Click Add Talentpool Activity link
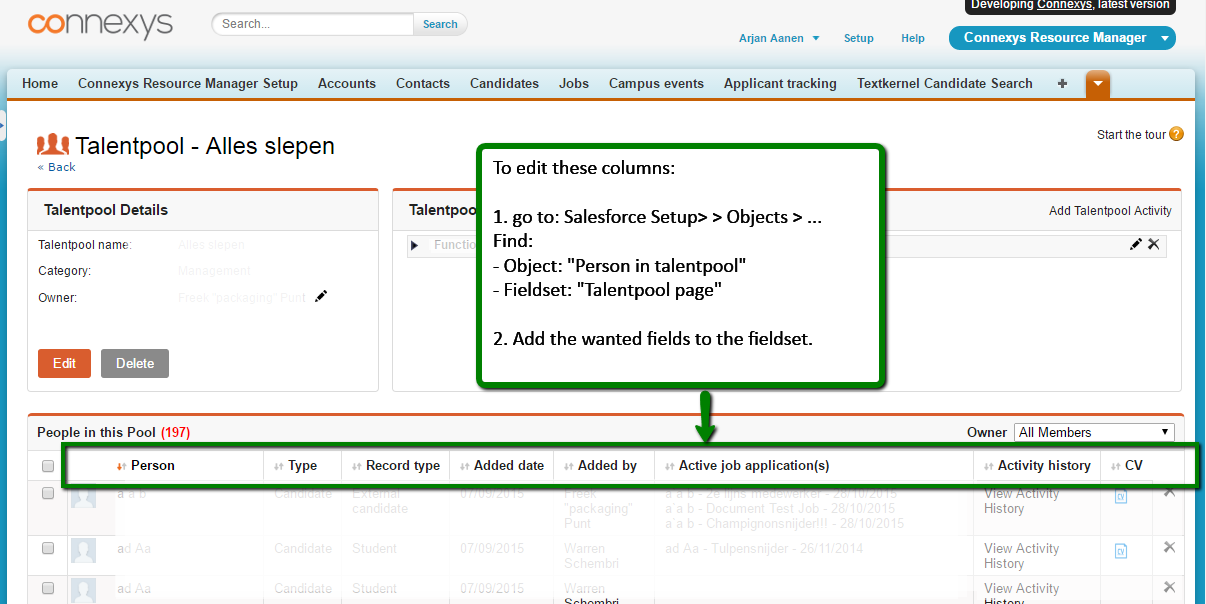The image size is (1206, 604). pyautogui.click(x=1110, y=211)
